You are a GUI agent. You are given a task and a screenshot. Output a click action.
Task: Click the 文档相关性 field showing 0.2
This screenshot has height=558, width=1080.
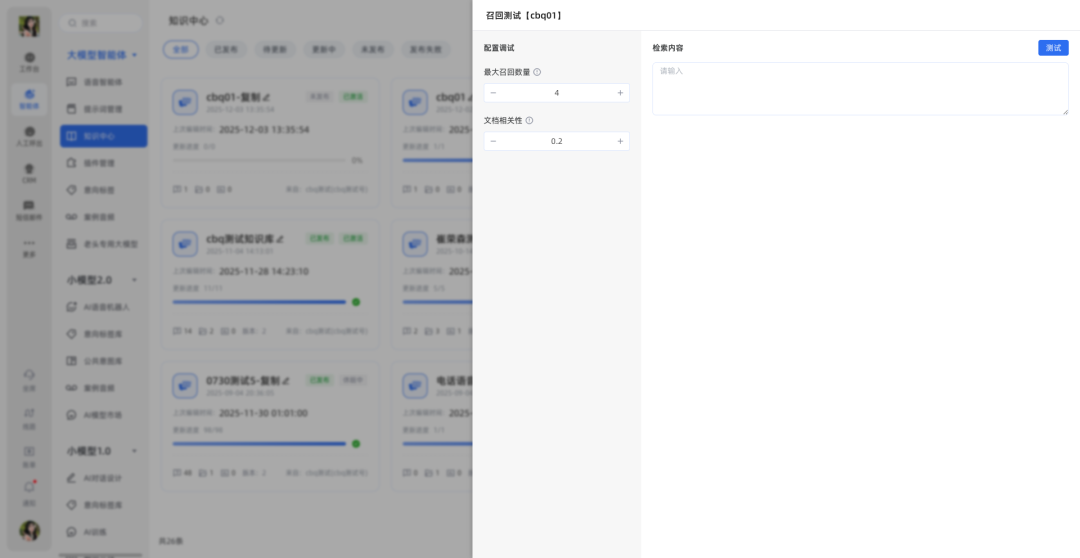(556, 141)
